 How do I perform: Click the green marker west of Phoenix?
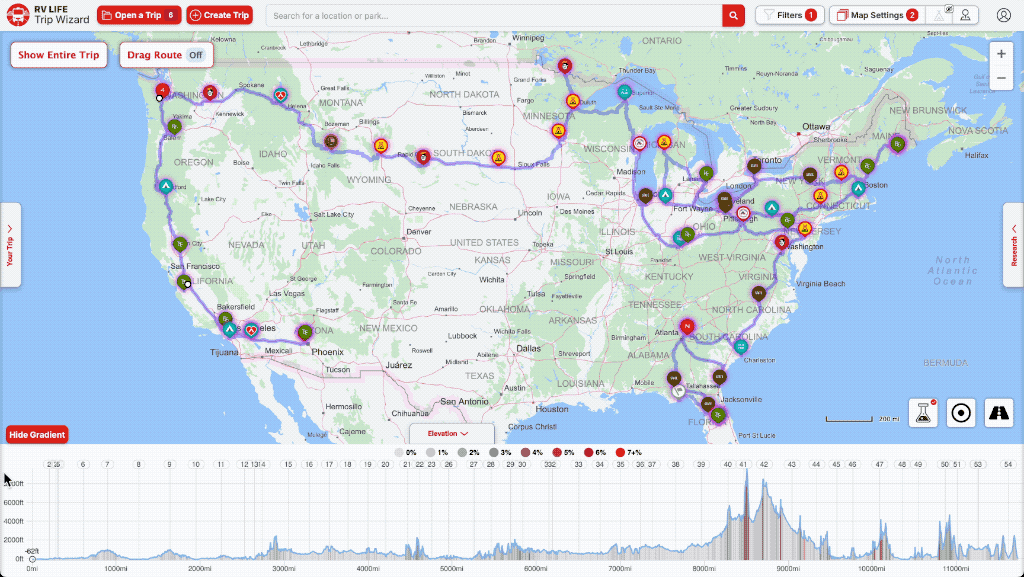click(304, 333)
